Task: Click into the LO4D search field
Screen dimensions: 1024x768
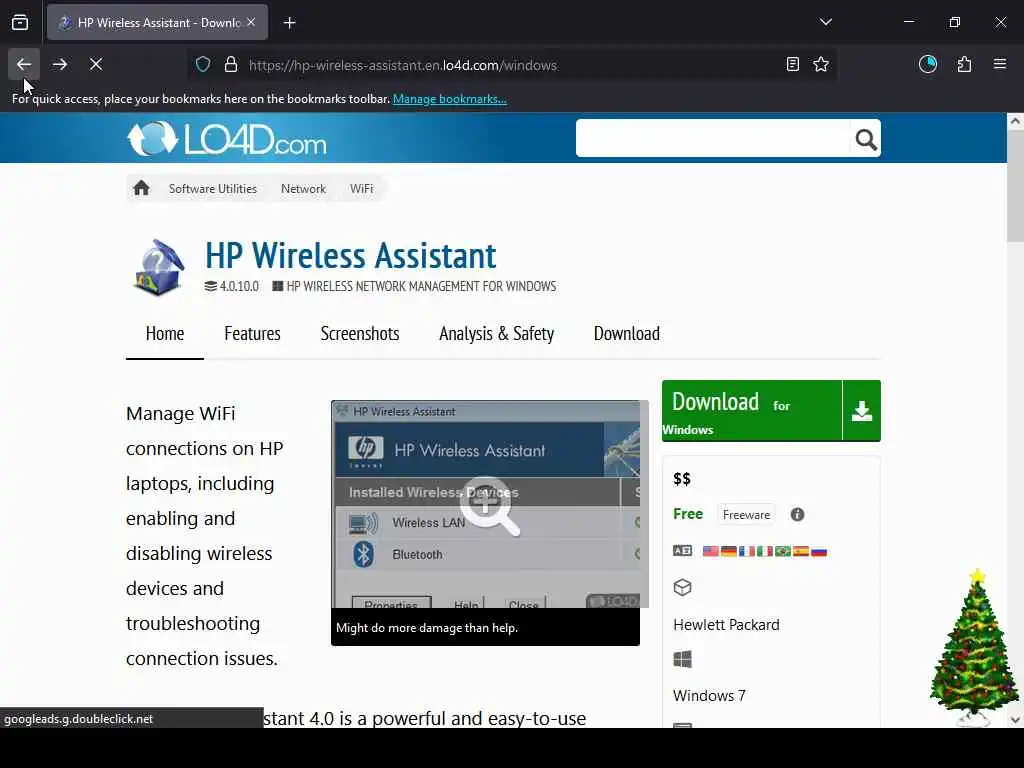Action: [x=712, y=138]
